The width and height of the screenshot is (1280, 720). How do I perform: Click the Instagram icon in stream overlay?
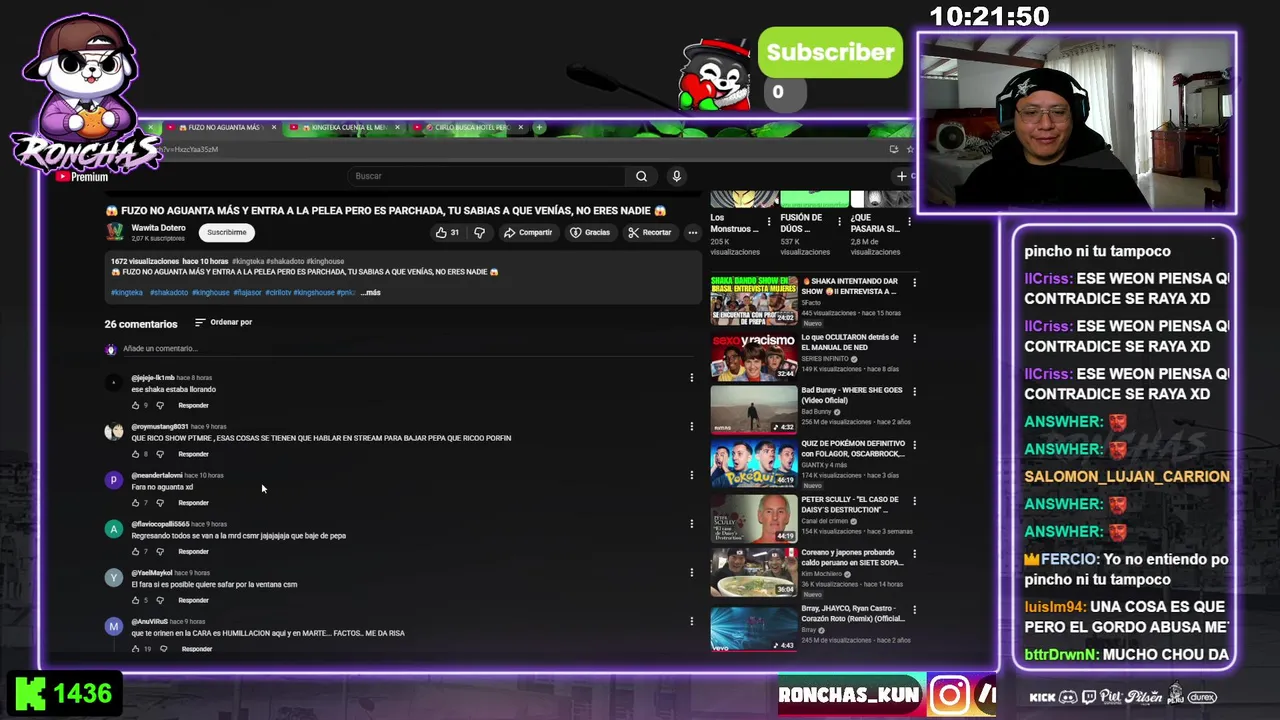click(x=949, y=695)
